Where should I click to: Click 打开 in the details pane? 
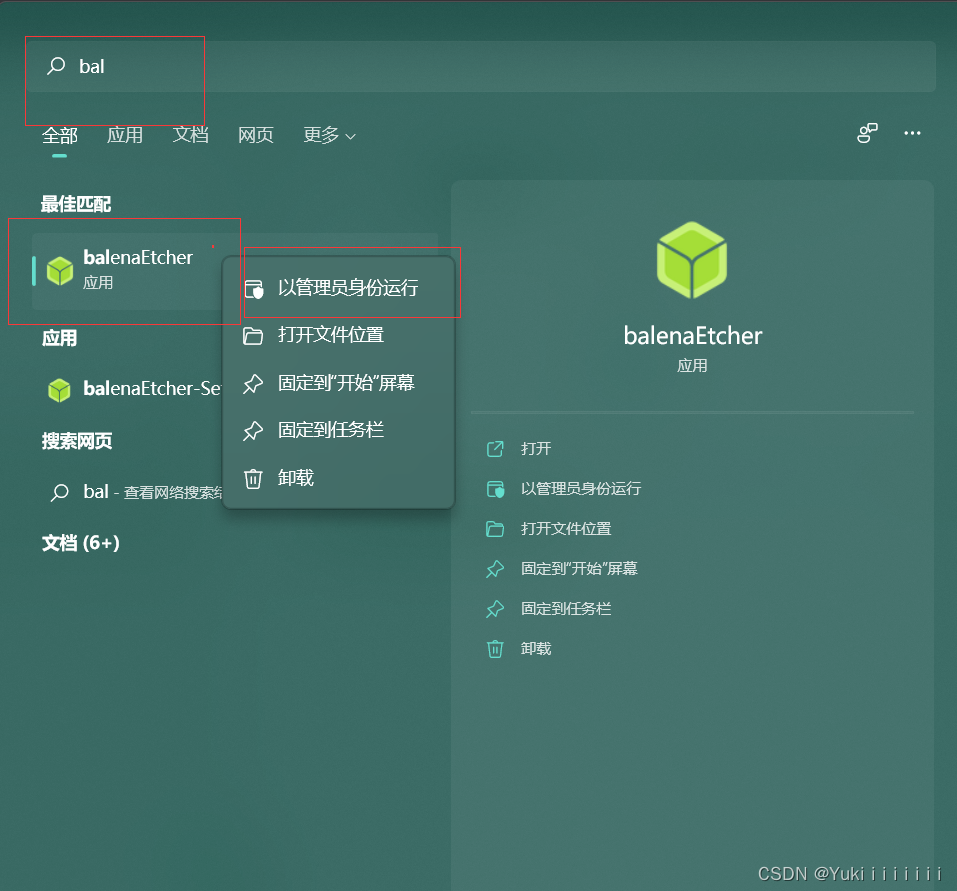536,449
